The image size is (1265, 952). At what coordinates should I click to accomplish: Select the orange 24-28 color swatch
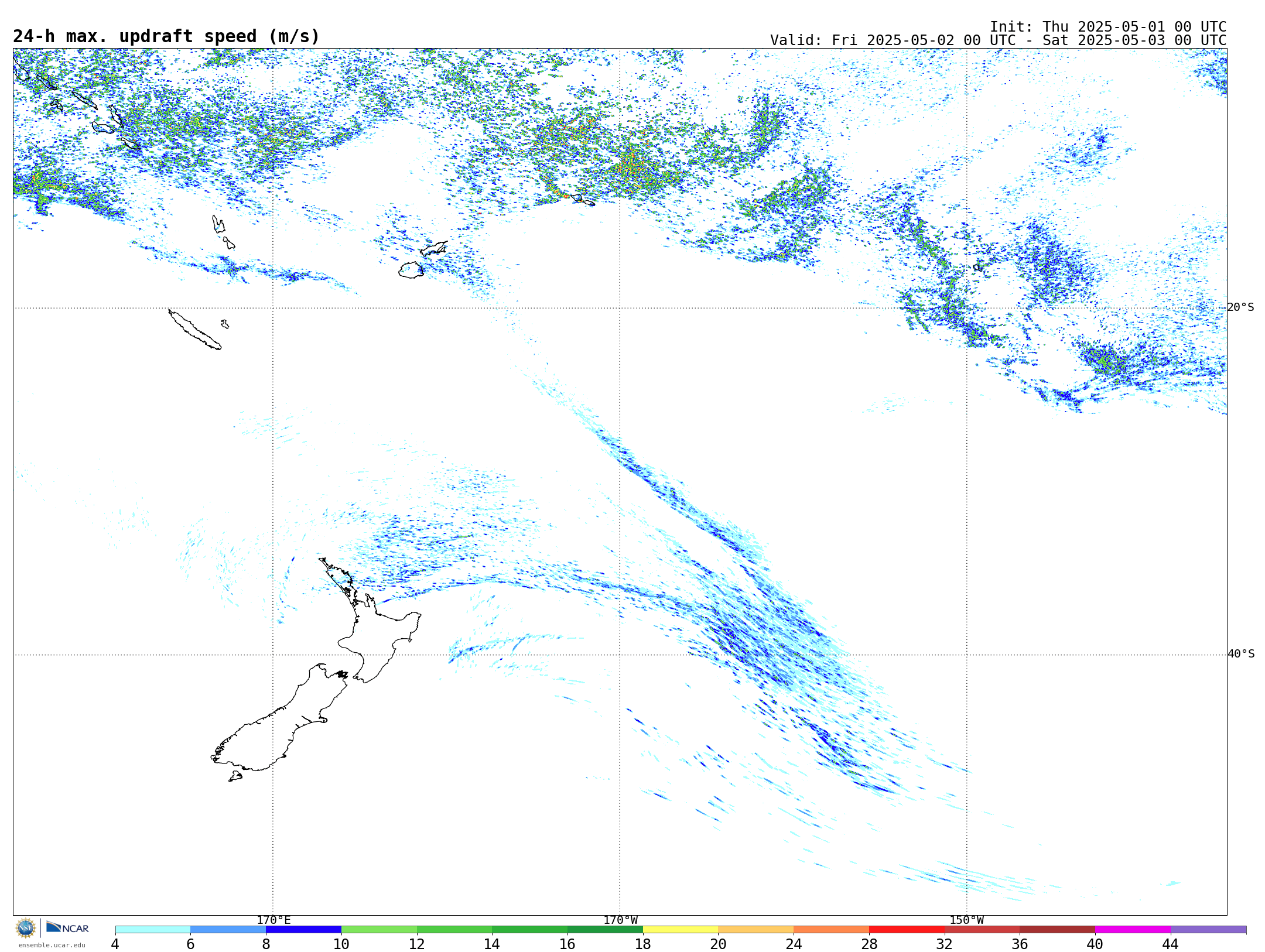(832, 930)
